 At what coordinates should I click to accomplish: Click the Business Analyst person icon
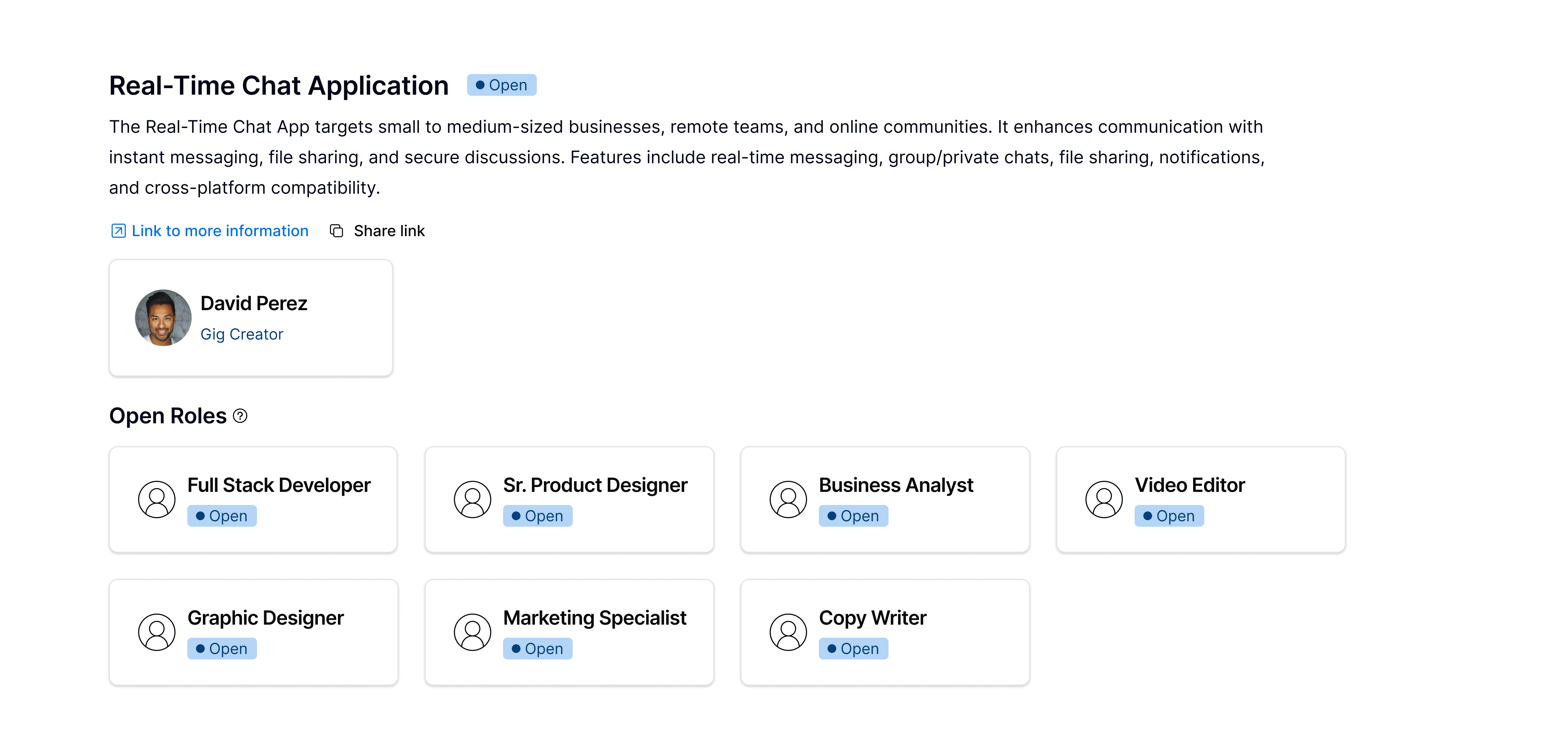tap(788, 499)
